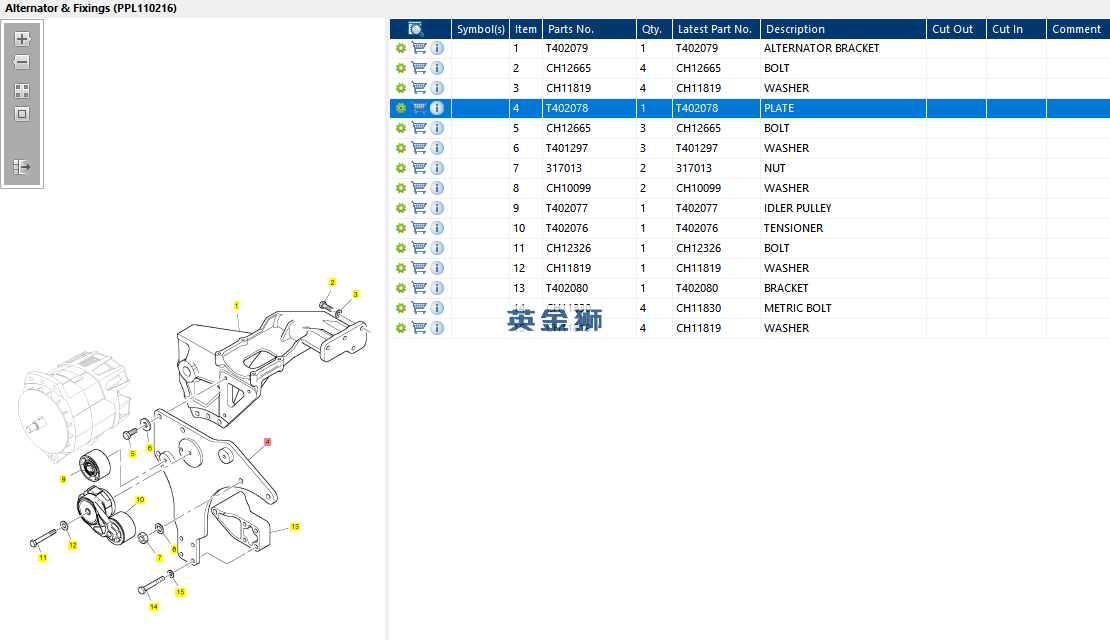The width and height of the screenshot is (1110, 640).
Task: Add TENSIONER to cart
Action: [419, 228]
